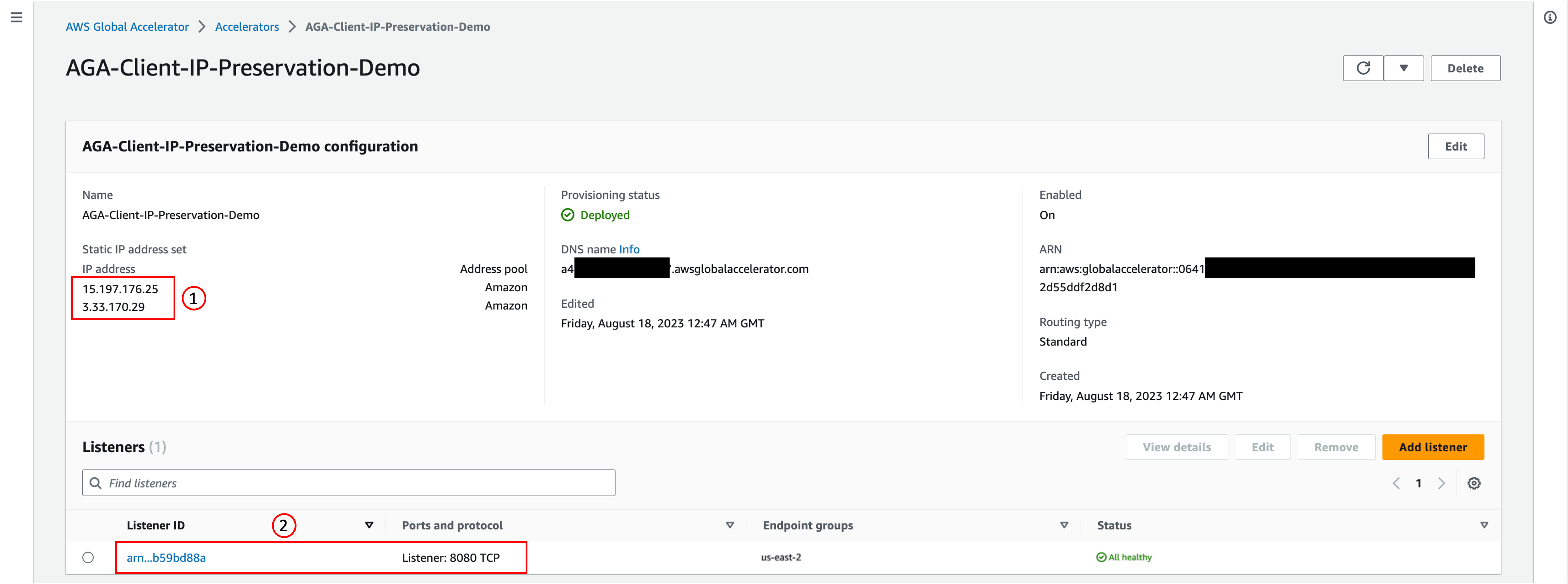The height and width of the screenshot is (584, 1568).
Task: Edit the accelerator configuration
Action: tap(1455, 147)
